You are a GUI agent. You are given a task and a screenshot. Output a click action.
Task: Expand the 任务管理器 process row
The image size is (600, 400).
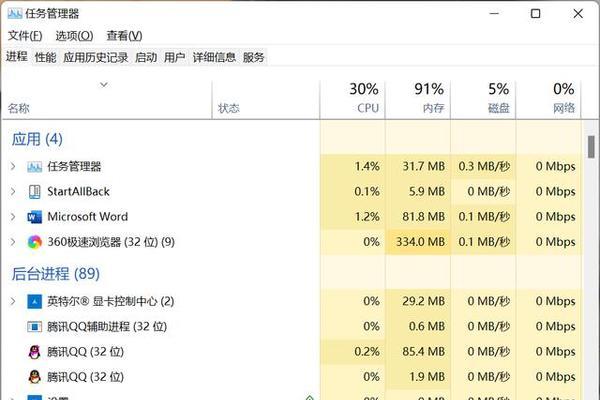(x=13, y=166)
